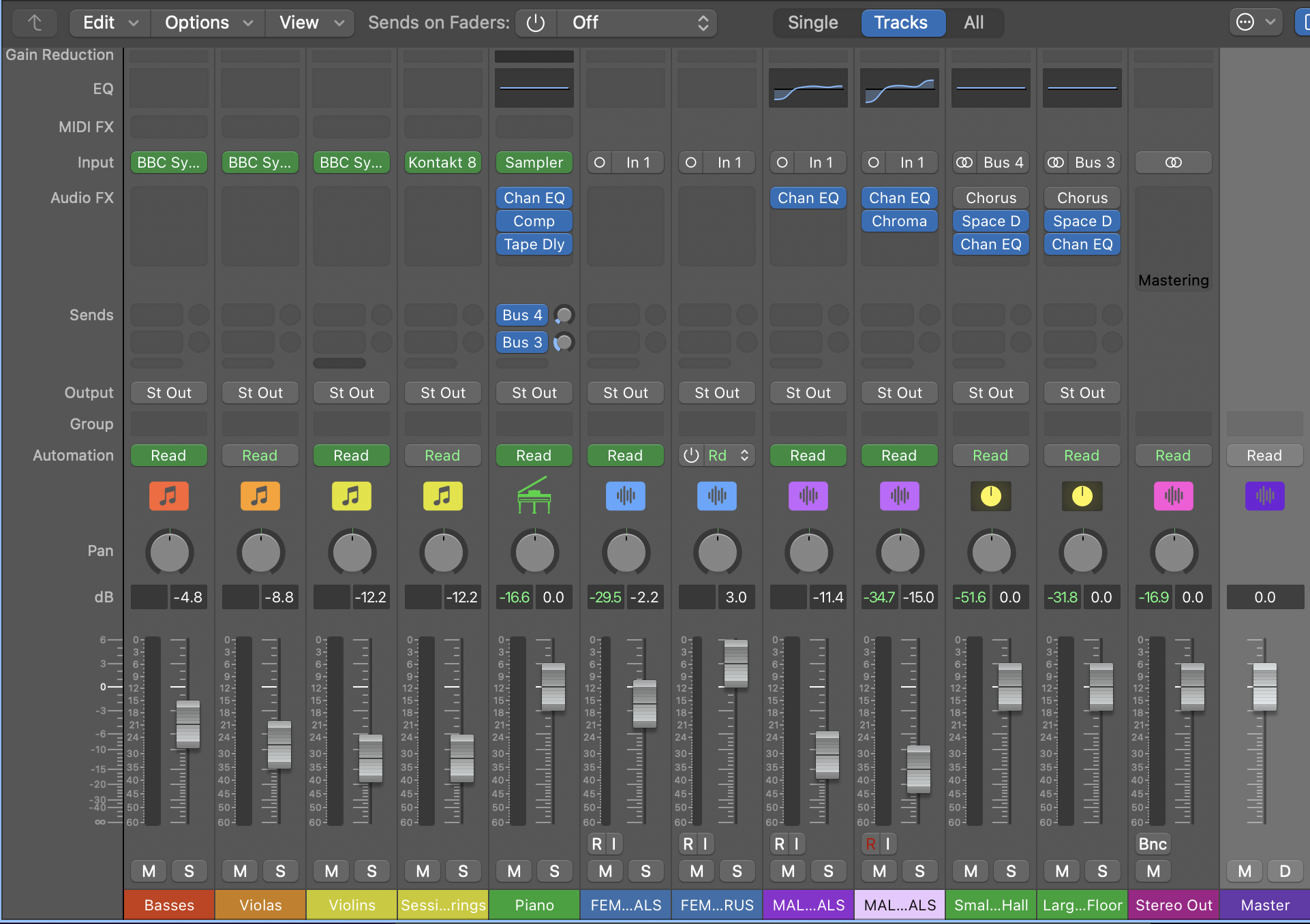Click the Master volume fader
The height and width of the screenshot is (924, 1310).
(x=1265, y=687)
